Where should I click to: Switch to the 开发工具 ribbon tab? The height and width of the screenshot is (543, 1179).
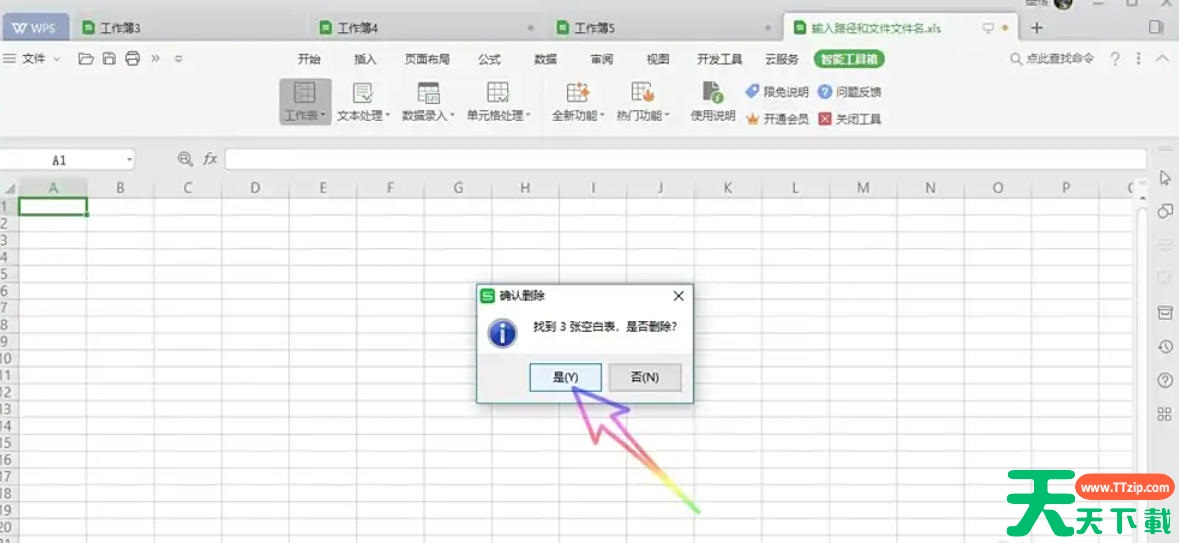pos(720,59)
